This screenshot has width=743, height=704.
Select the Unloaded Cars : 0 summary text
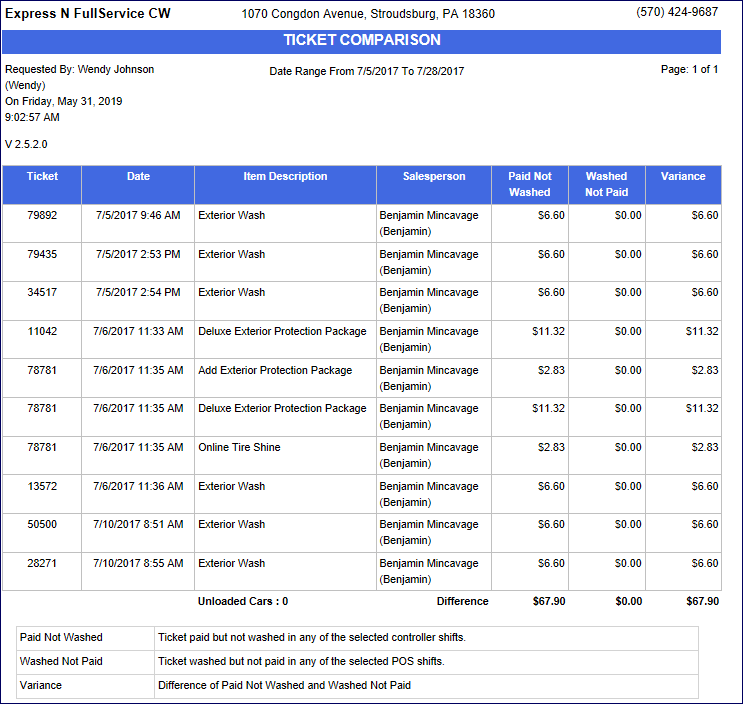tap(242, 602)
